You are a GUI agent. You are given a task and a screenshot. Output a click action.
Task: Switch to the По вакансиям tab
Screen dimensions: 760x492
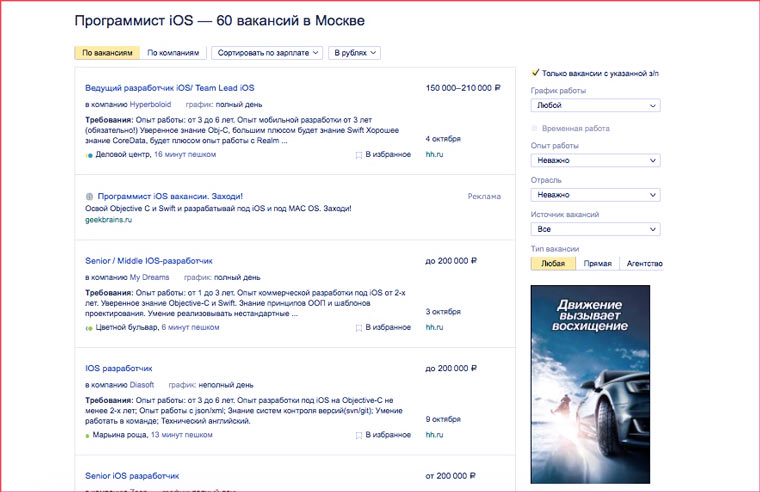107,52
